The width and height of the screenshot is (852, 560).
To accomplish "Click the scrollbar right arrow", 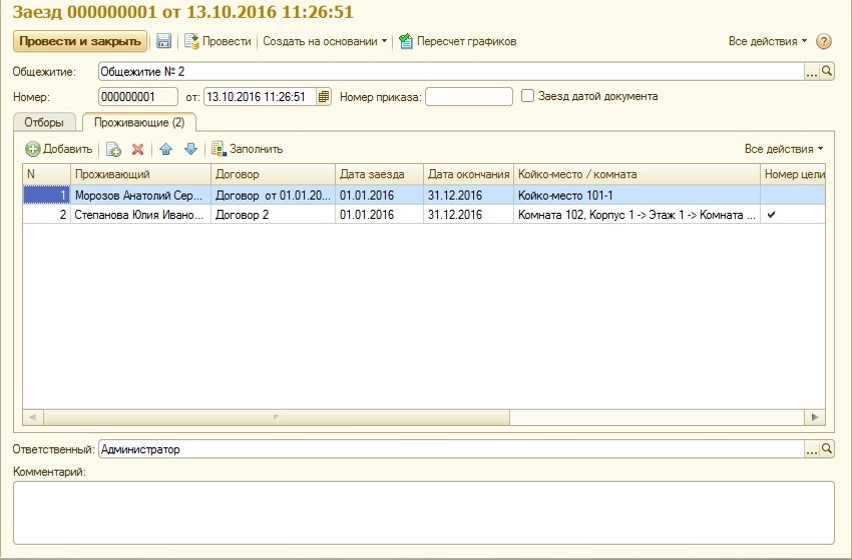I will pos(815,417).
